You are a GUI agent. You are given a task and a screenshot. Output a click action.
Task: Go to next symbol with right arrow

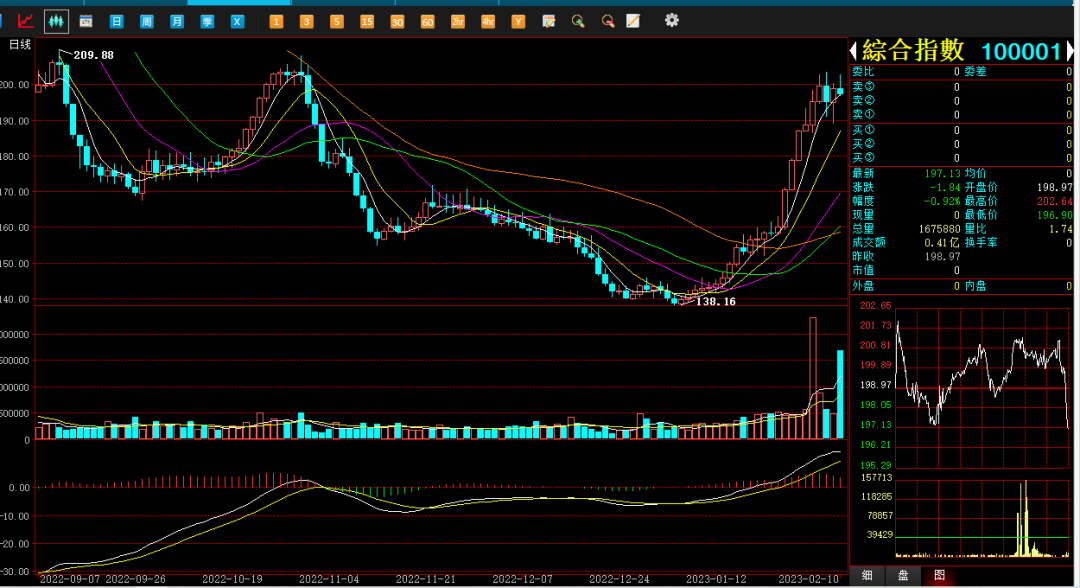click(x=1071, y=50)
